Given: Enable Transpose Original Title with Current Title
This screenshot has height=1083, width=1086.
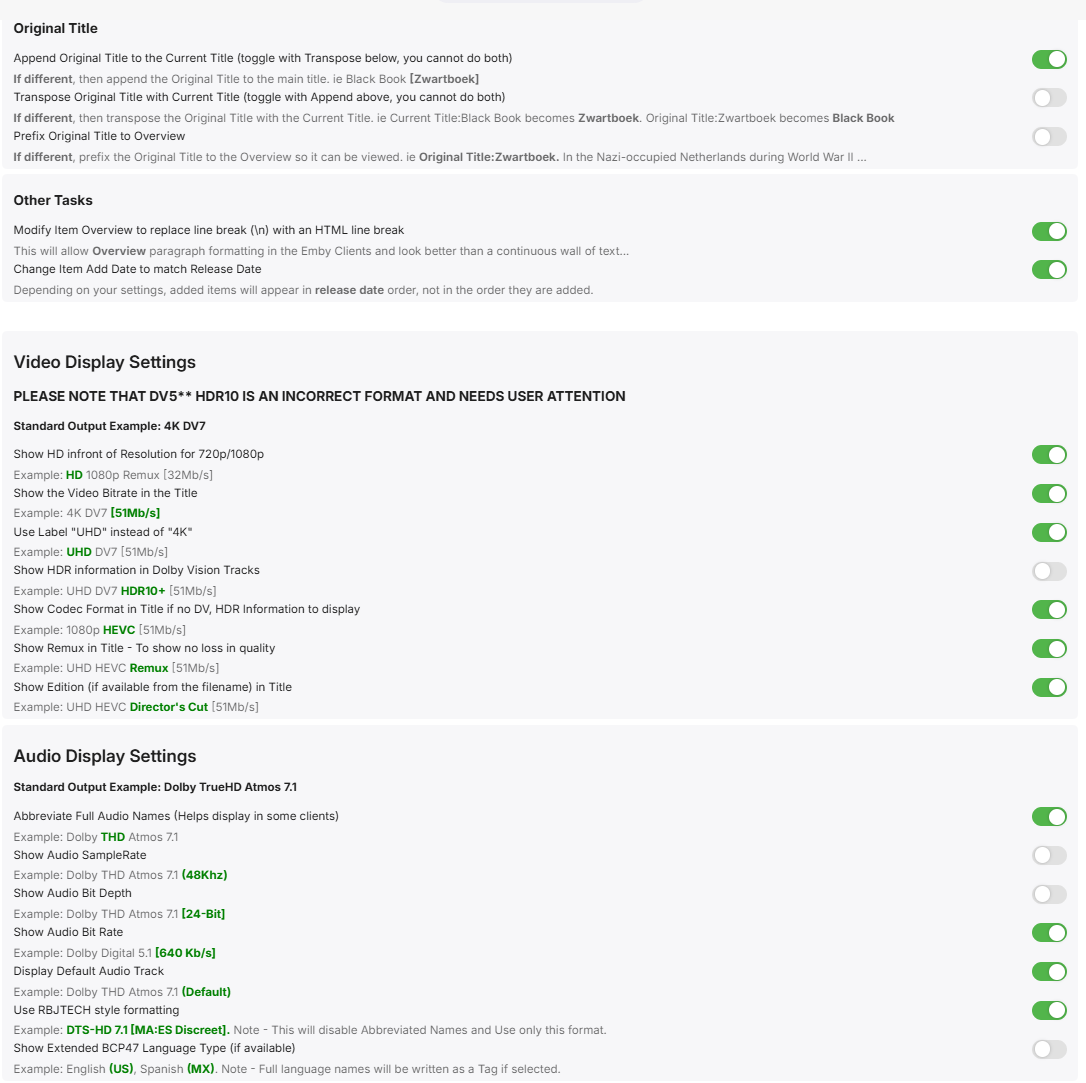Looking at the screenshot, I should click(1049, 98).
